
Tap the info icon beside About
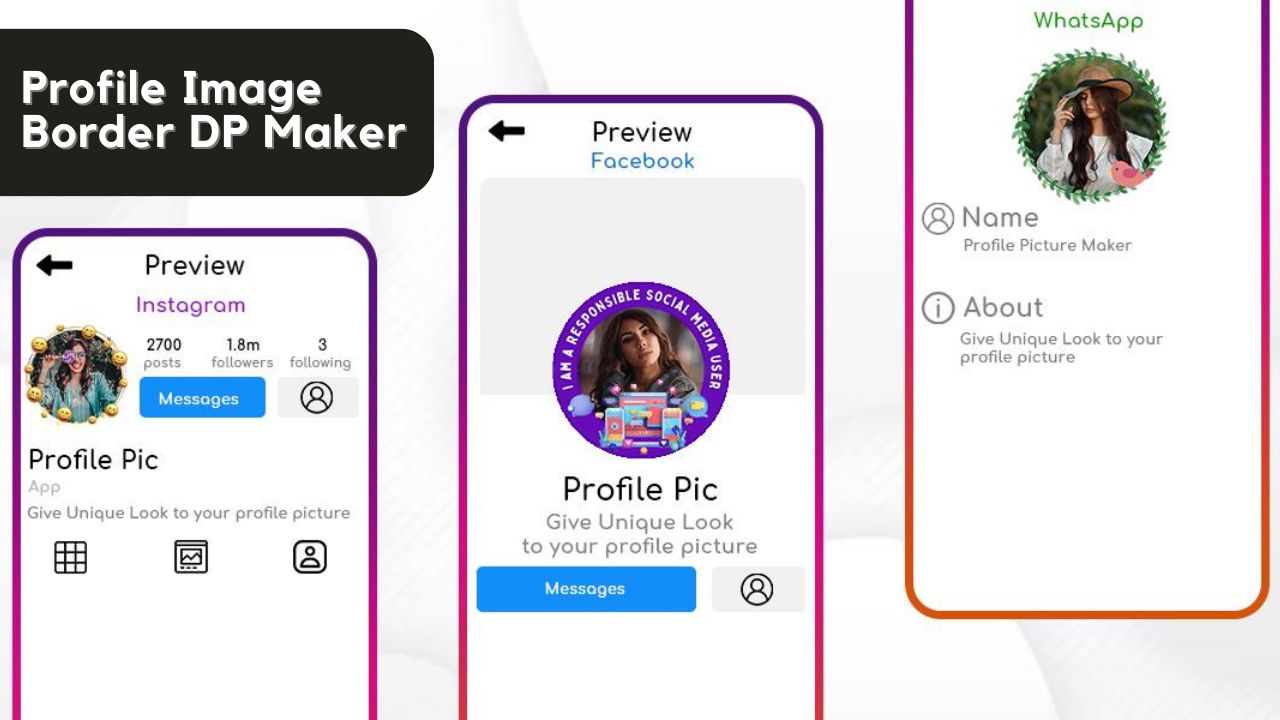tap(938, 308)
